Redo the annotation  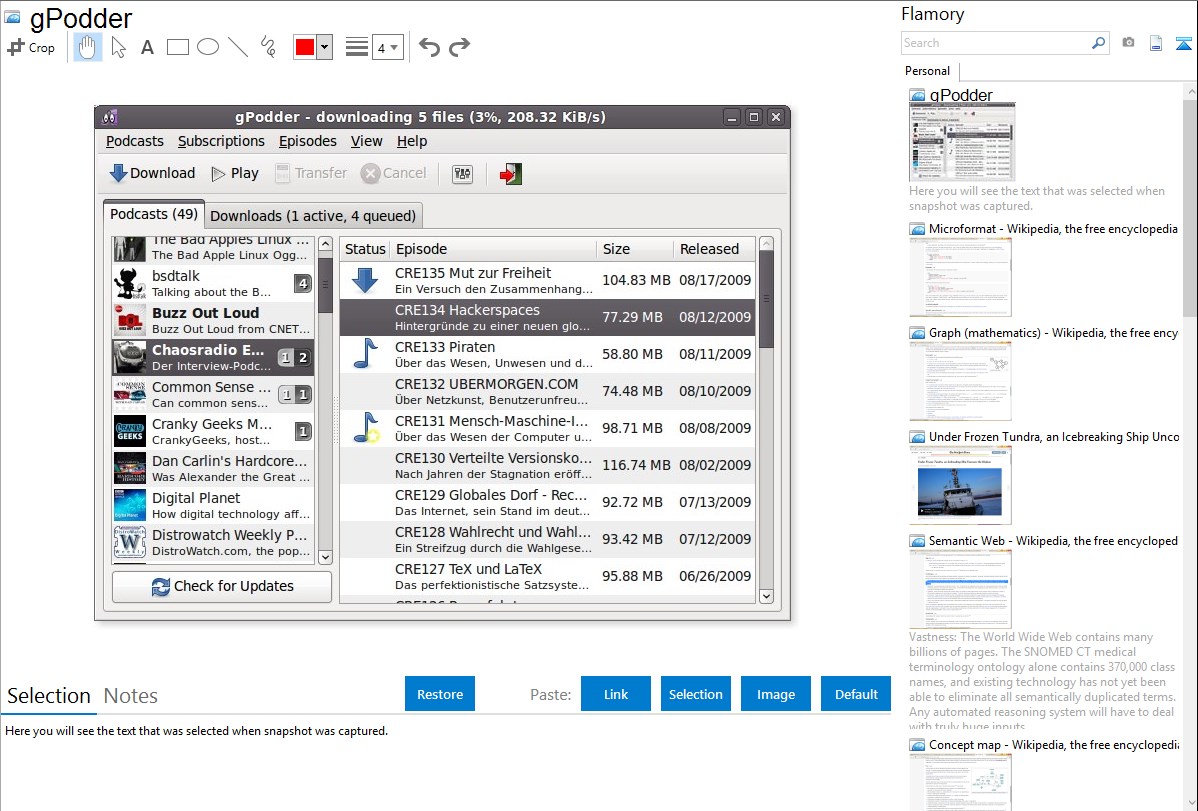pos(459,47)
